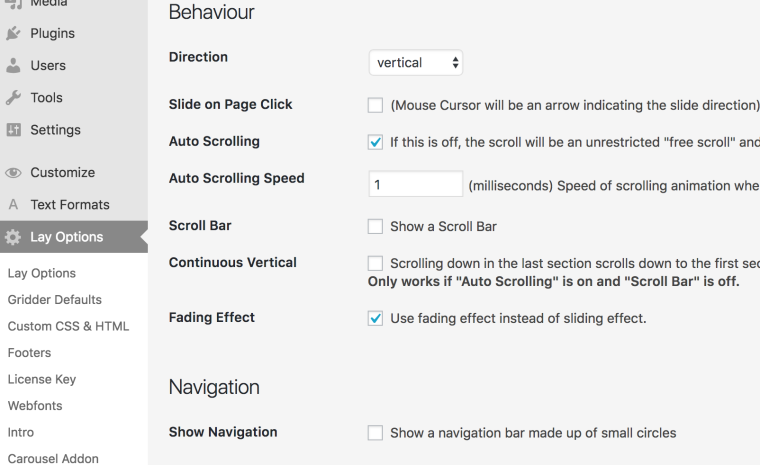
Task: Check the Show Navigation checkbox
Action: click(x=376, y=433)
